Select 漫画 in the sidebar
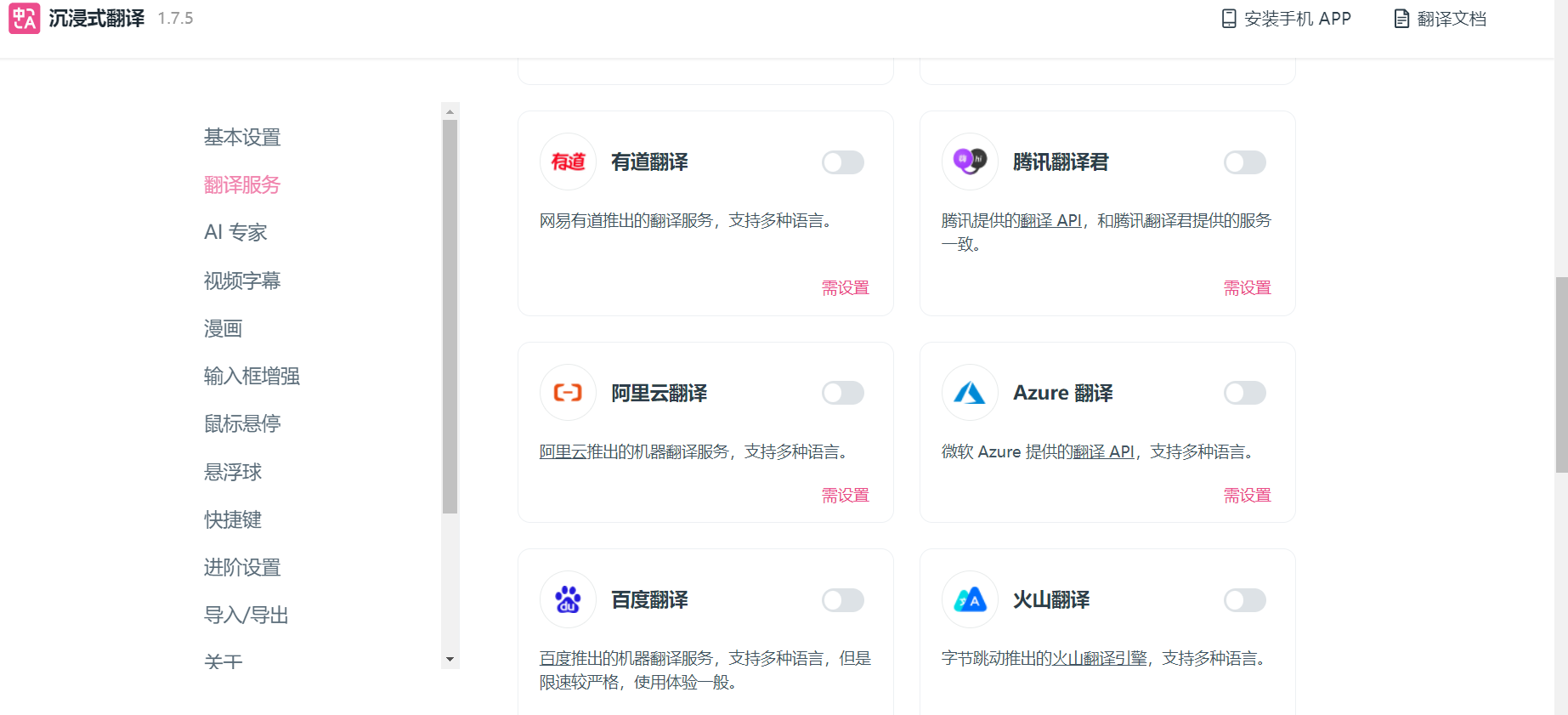The height and width of the screenshot is (715, 1568). click(224, 328)
